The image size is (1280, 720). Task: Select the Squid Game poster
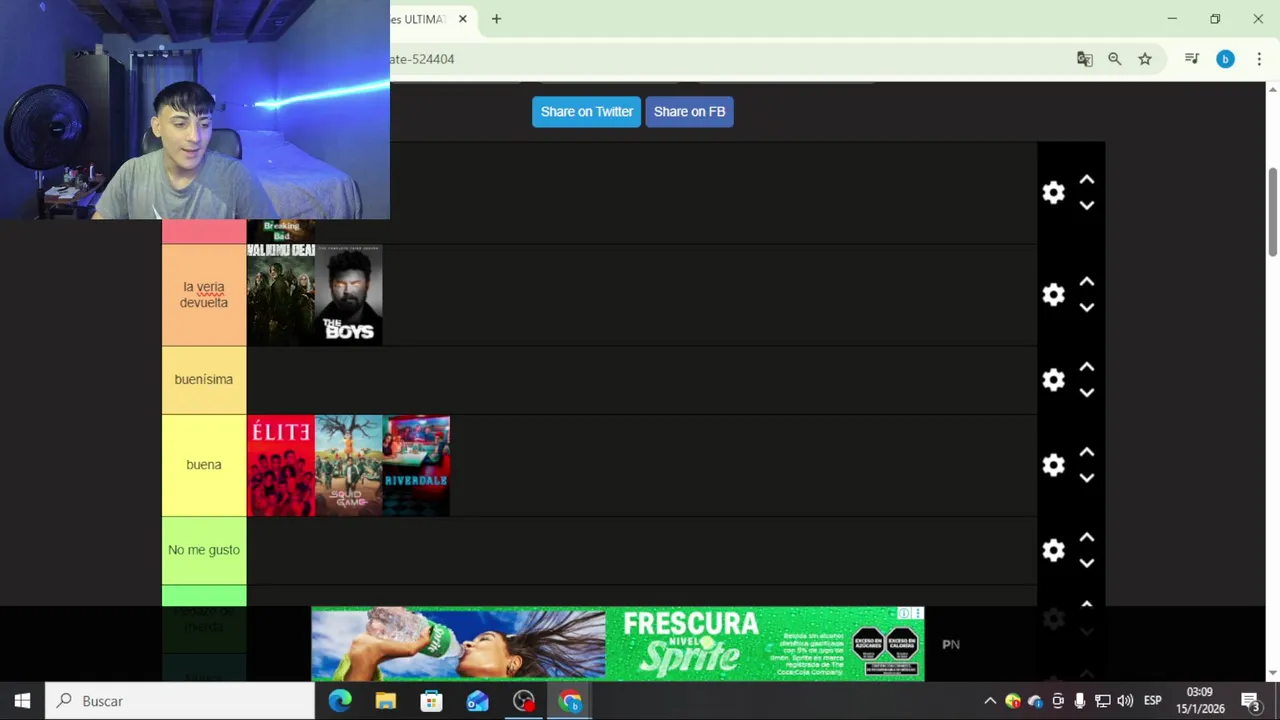349,465
